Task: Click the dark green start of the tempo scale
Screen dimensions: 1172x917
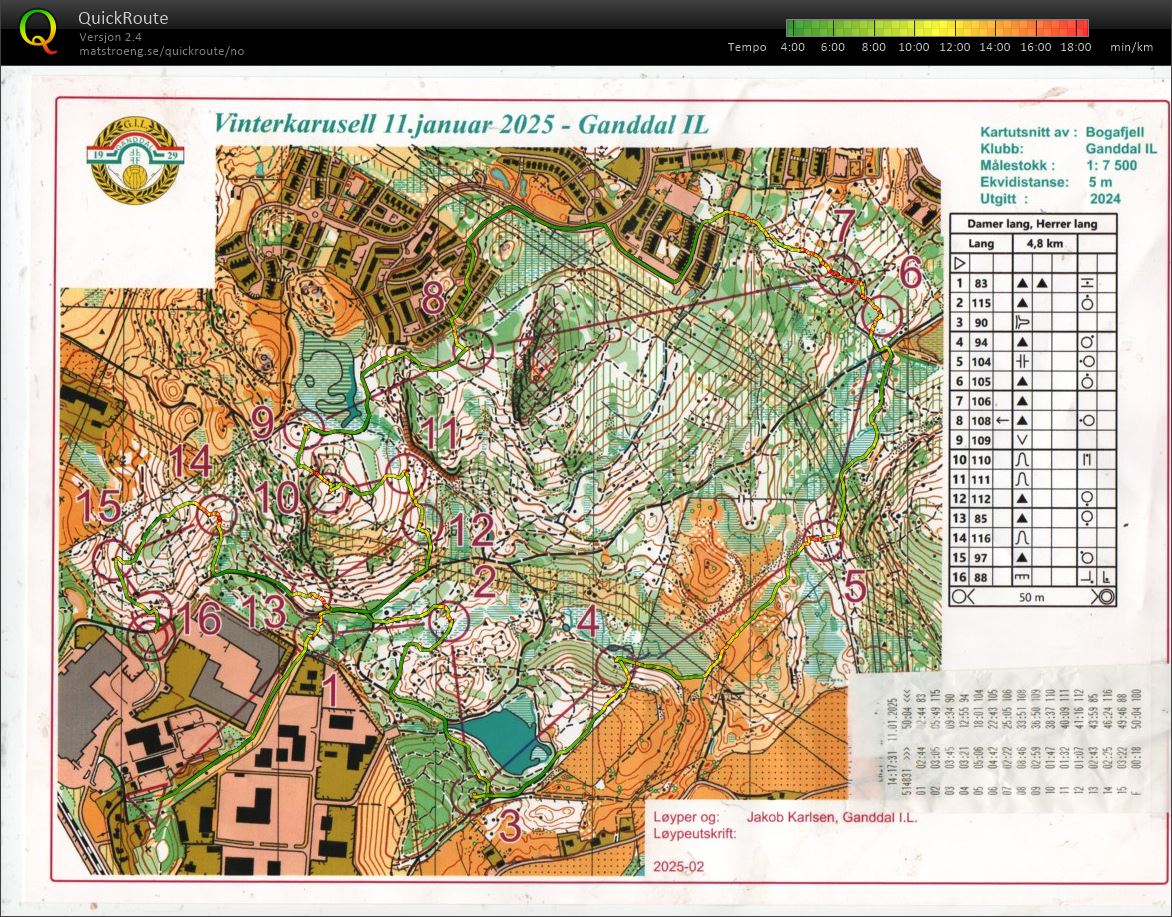Action: pyautogui.click(x=794, y=28)
